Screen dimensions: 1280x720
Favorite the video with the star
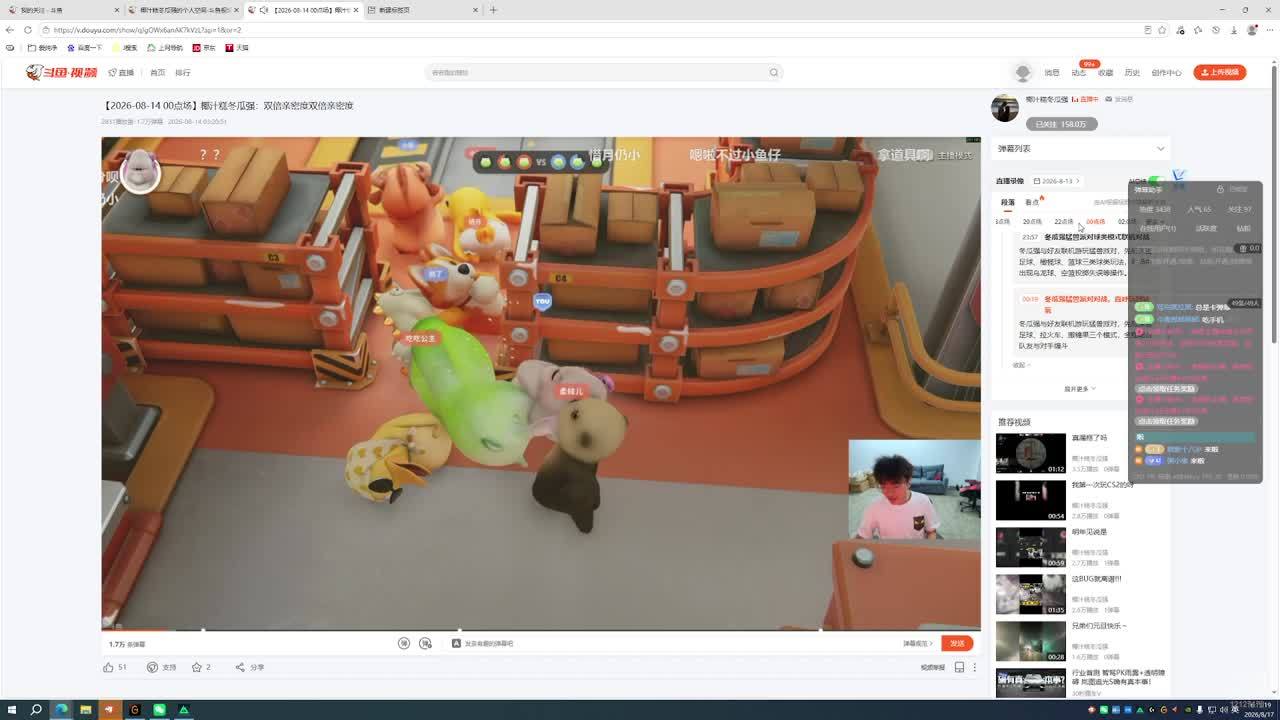[x=196, y=667]
